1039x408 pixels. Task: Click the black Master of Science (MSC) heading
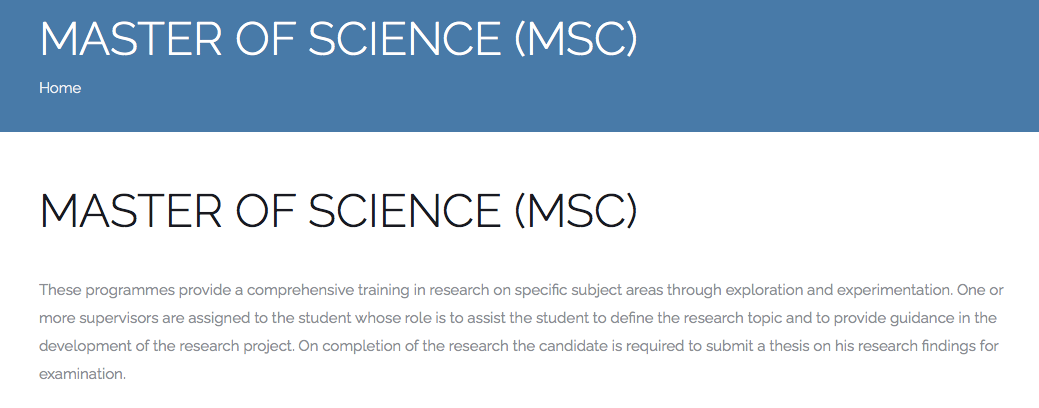(x=339, y=211)
